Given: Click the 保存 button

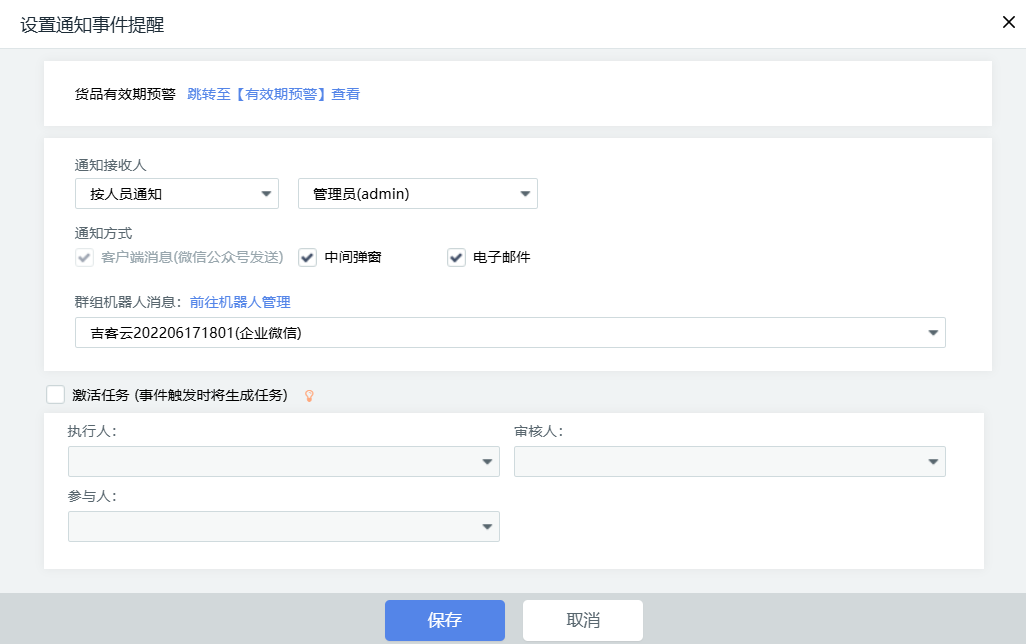Looking at the screenshot, I should (x=445, y=620).
